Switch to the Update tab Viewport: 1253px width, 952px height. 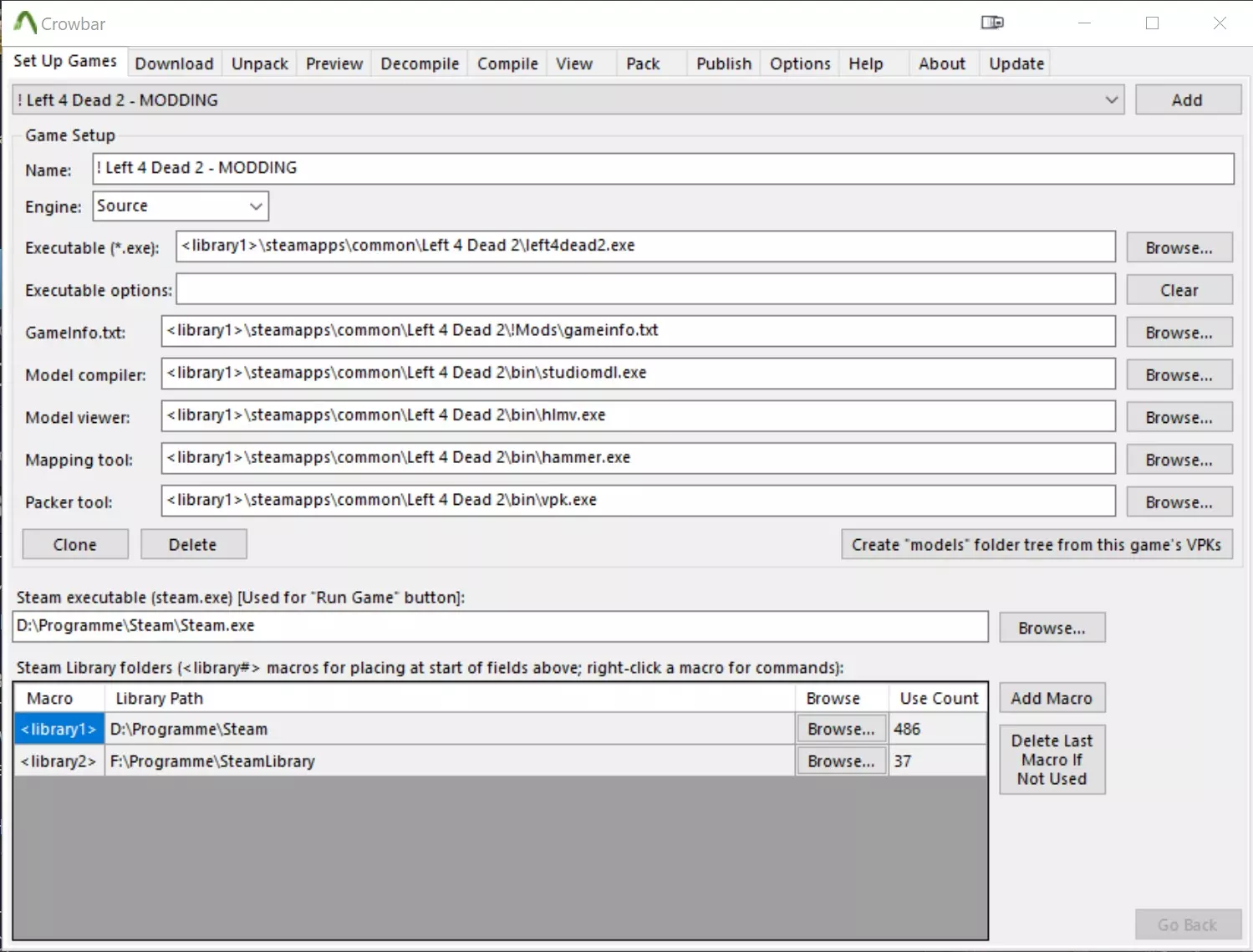pos(1016,64)
